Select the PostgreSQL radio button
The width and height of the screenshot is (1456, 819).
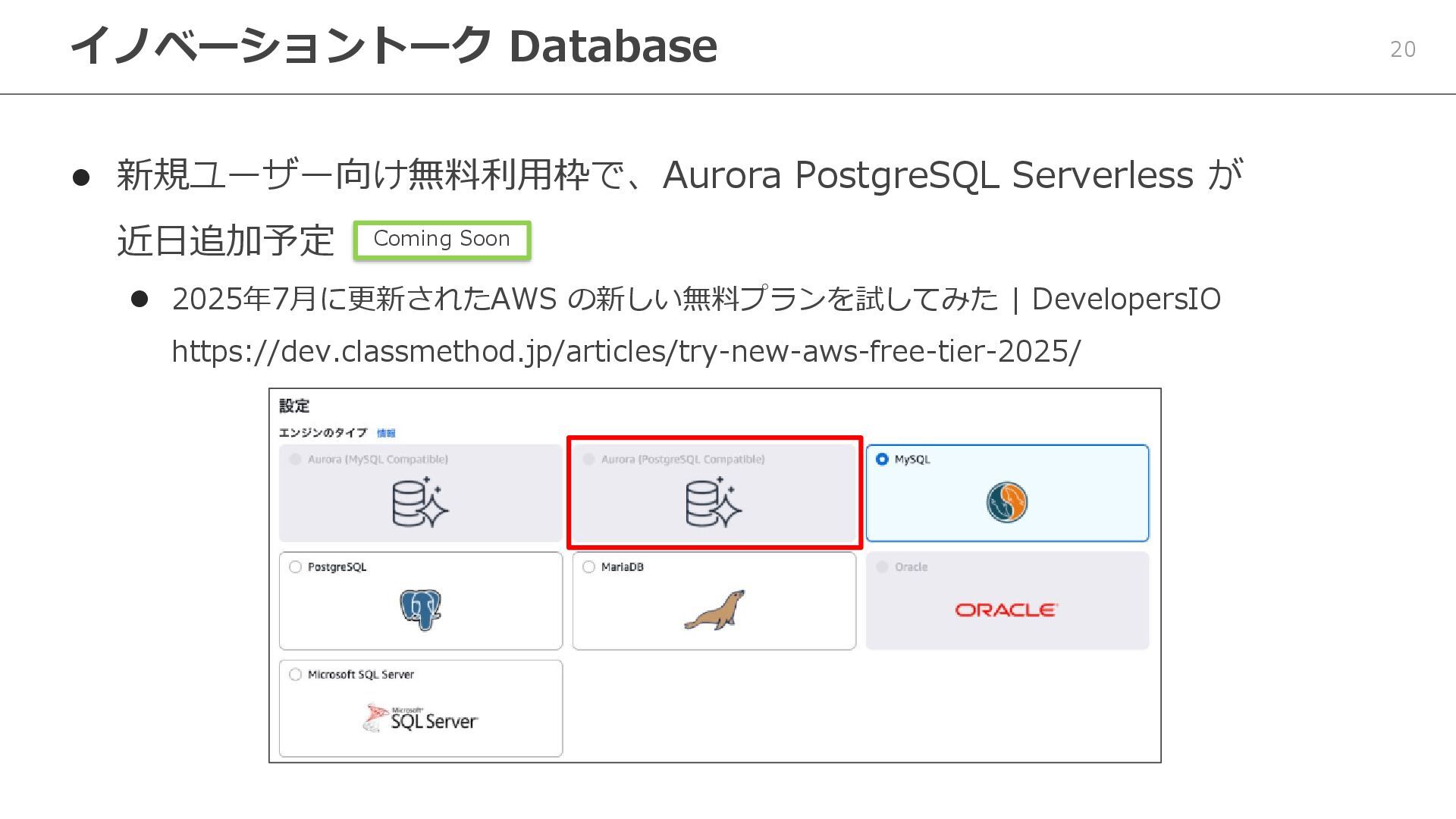click(x=295, y=566)
